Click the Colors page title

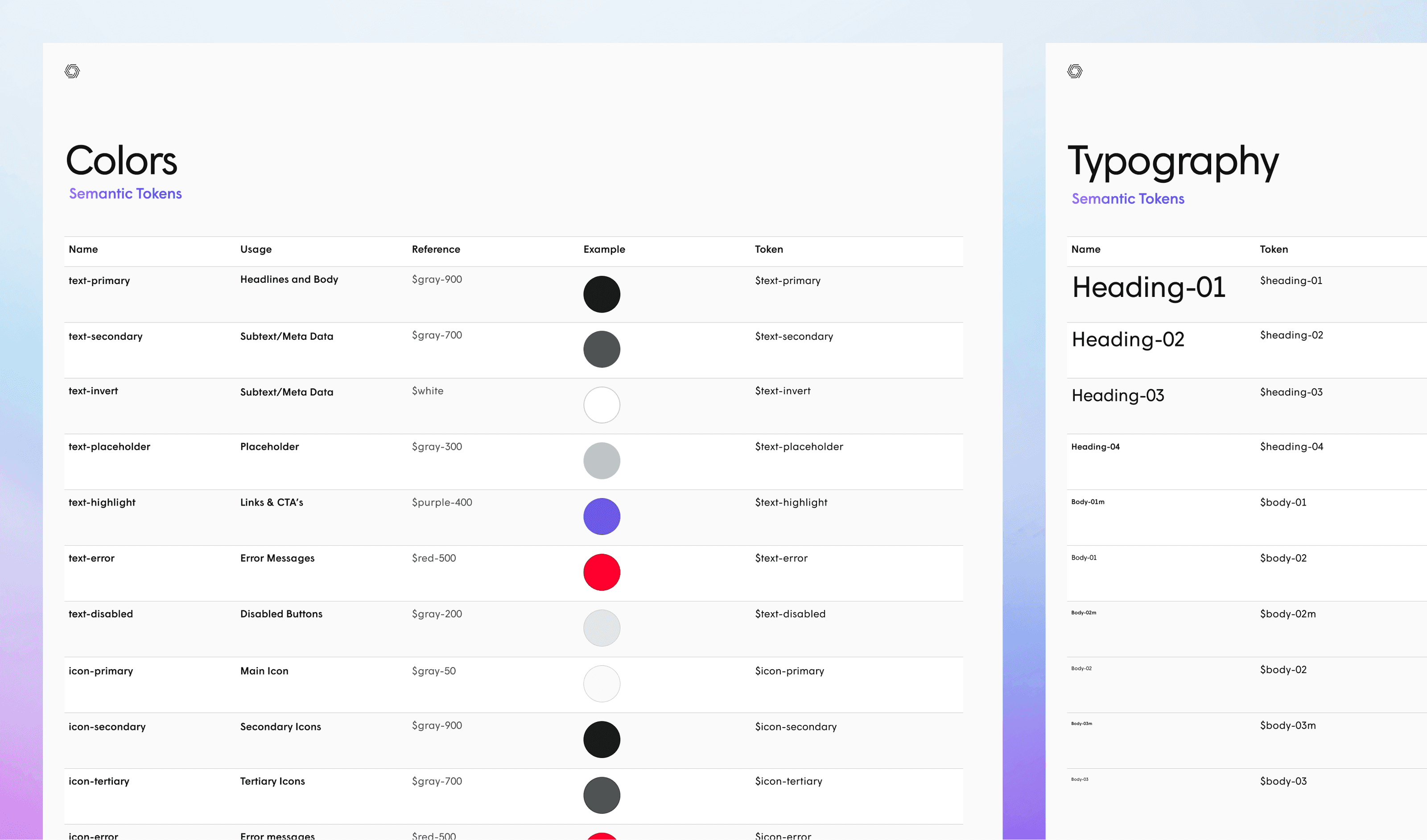click(121, 161)
